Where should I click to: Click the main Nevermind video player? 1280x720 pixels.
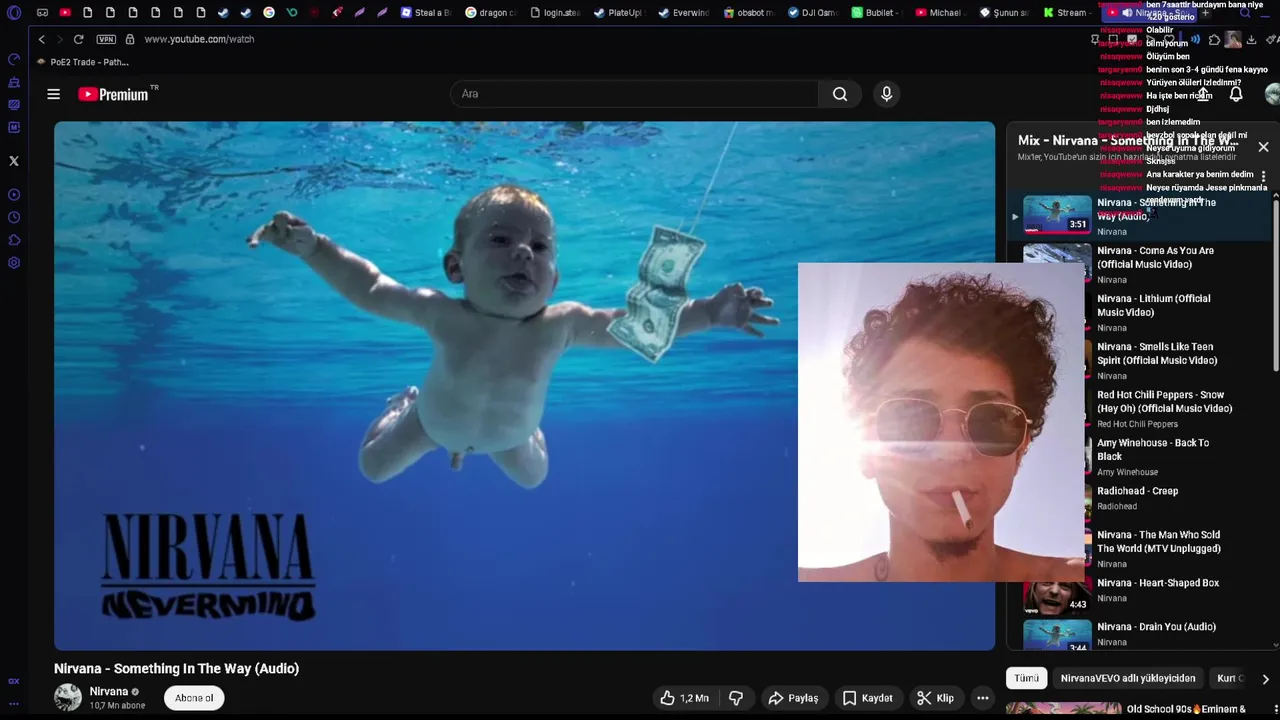pos(524,386)
